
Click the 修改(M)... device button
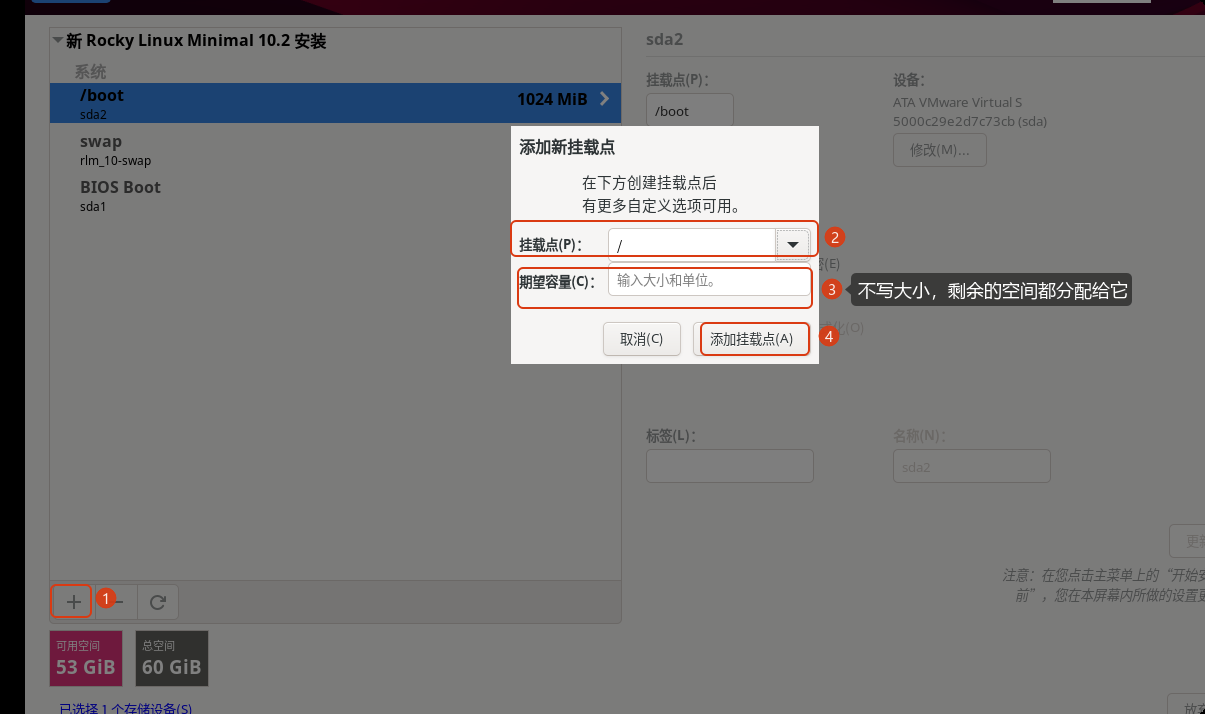tap(940, 150)
